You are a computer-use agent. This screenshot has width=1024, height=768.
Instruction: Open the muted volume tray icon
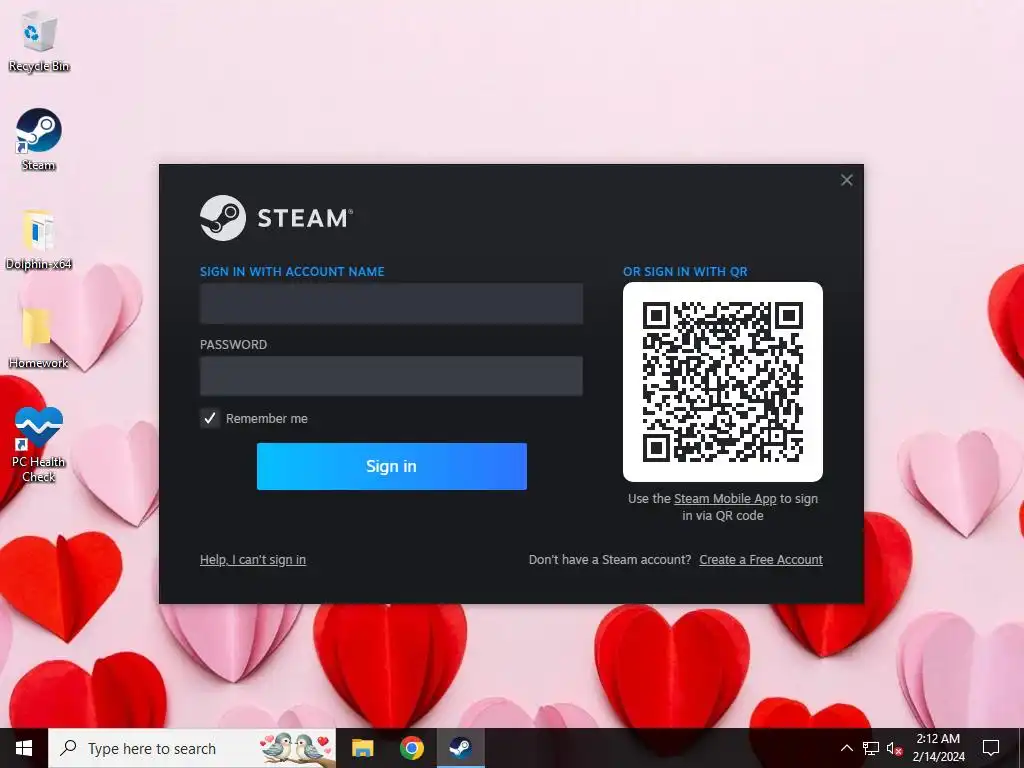point(894,748)
